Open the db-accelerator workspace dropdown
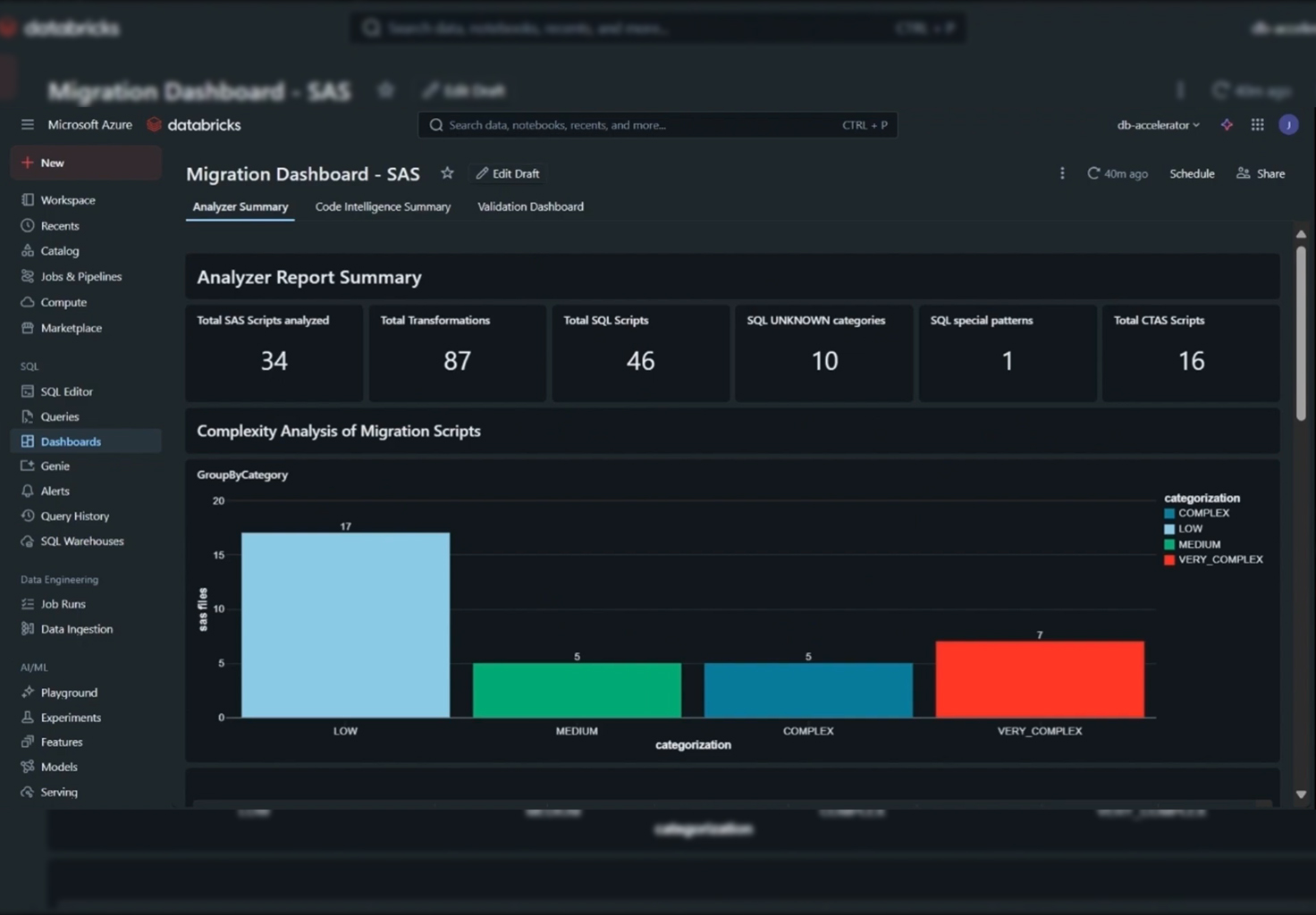The height and width of the screenshot is (915, 1316). pyautogui.click(x=1157, y=125)
